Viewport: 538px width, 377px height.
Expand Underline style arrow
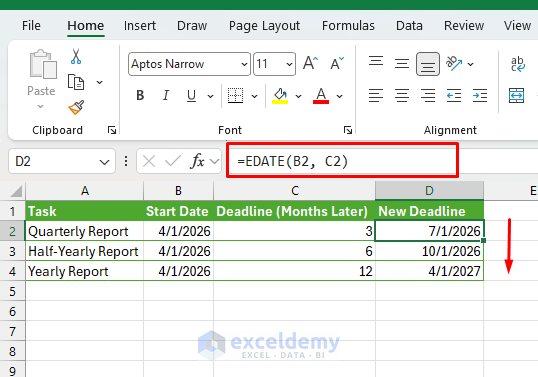210,96
